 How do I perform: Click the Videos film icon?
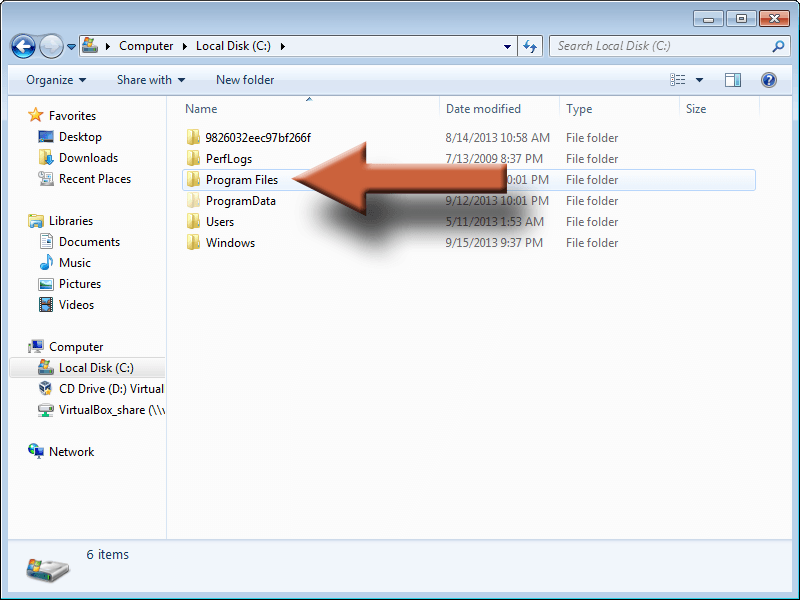pos(46,305)
